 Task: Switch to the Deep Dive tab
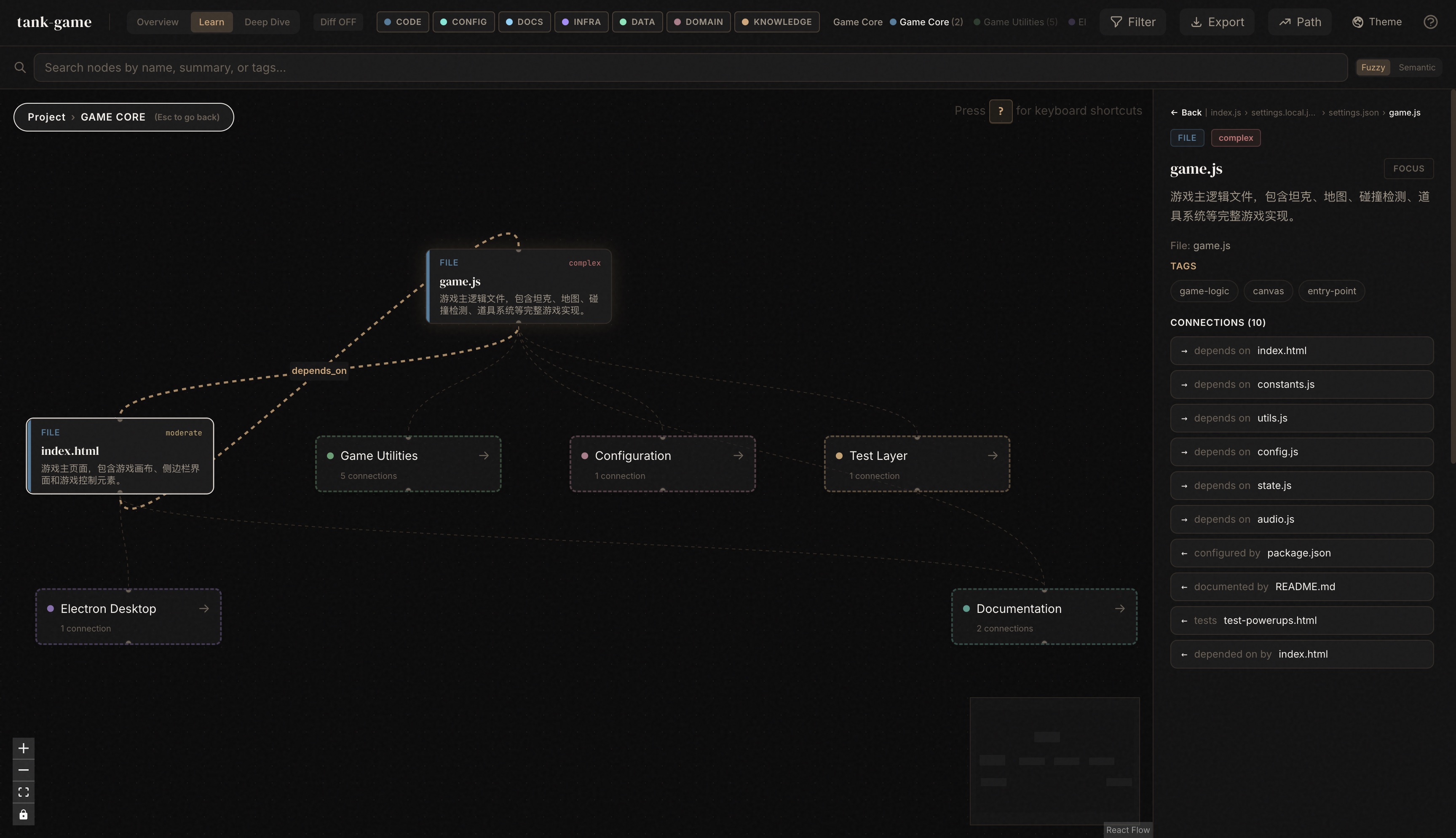pyautogui.click(x=267, y=22)
